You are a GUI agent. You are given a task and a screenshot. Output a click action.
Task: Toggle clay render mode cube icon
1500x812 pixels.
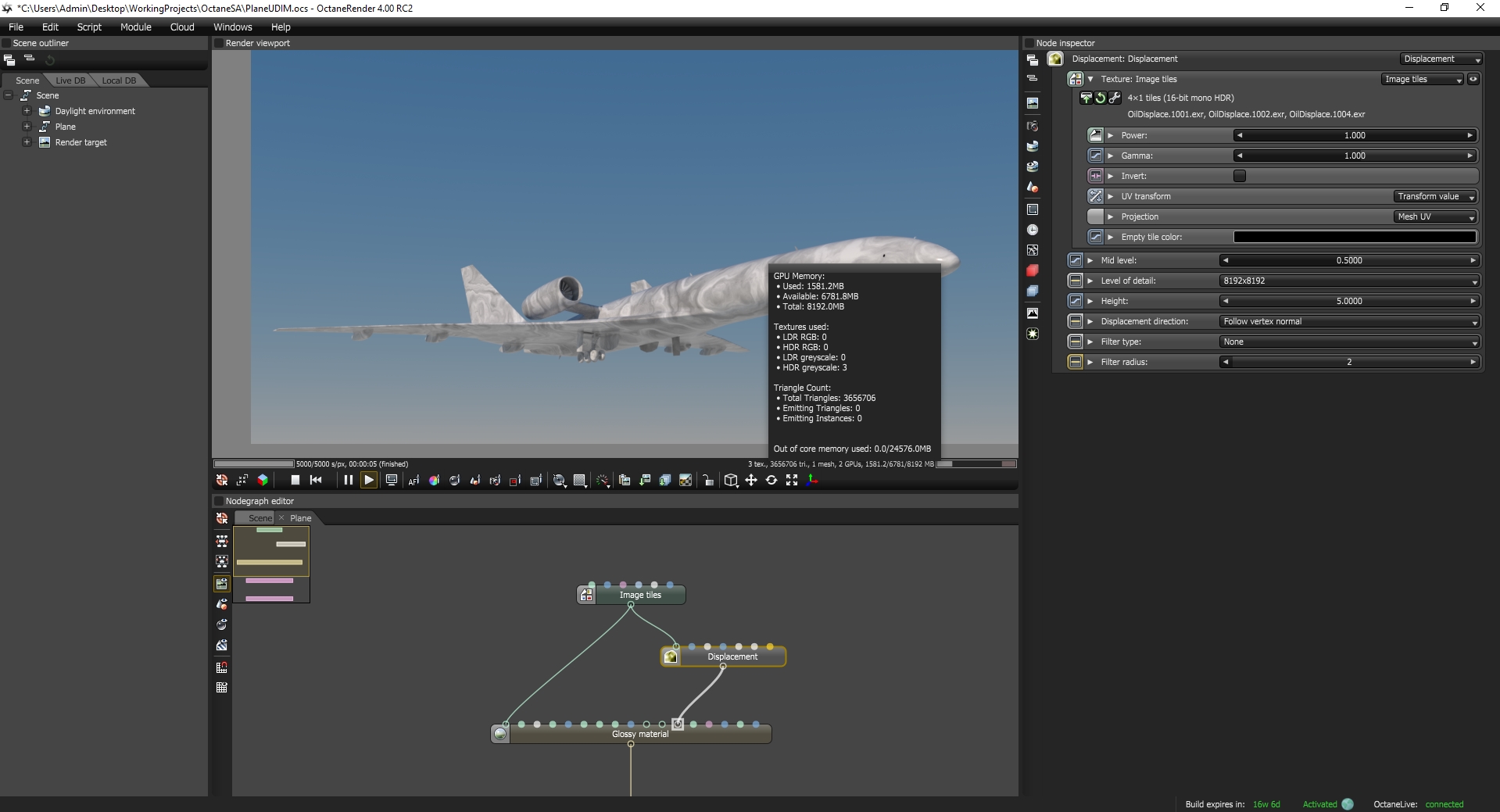click(263, 480)
